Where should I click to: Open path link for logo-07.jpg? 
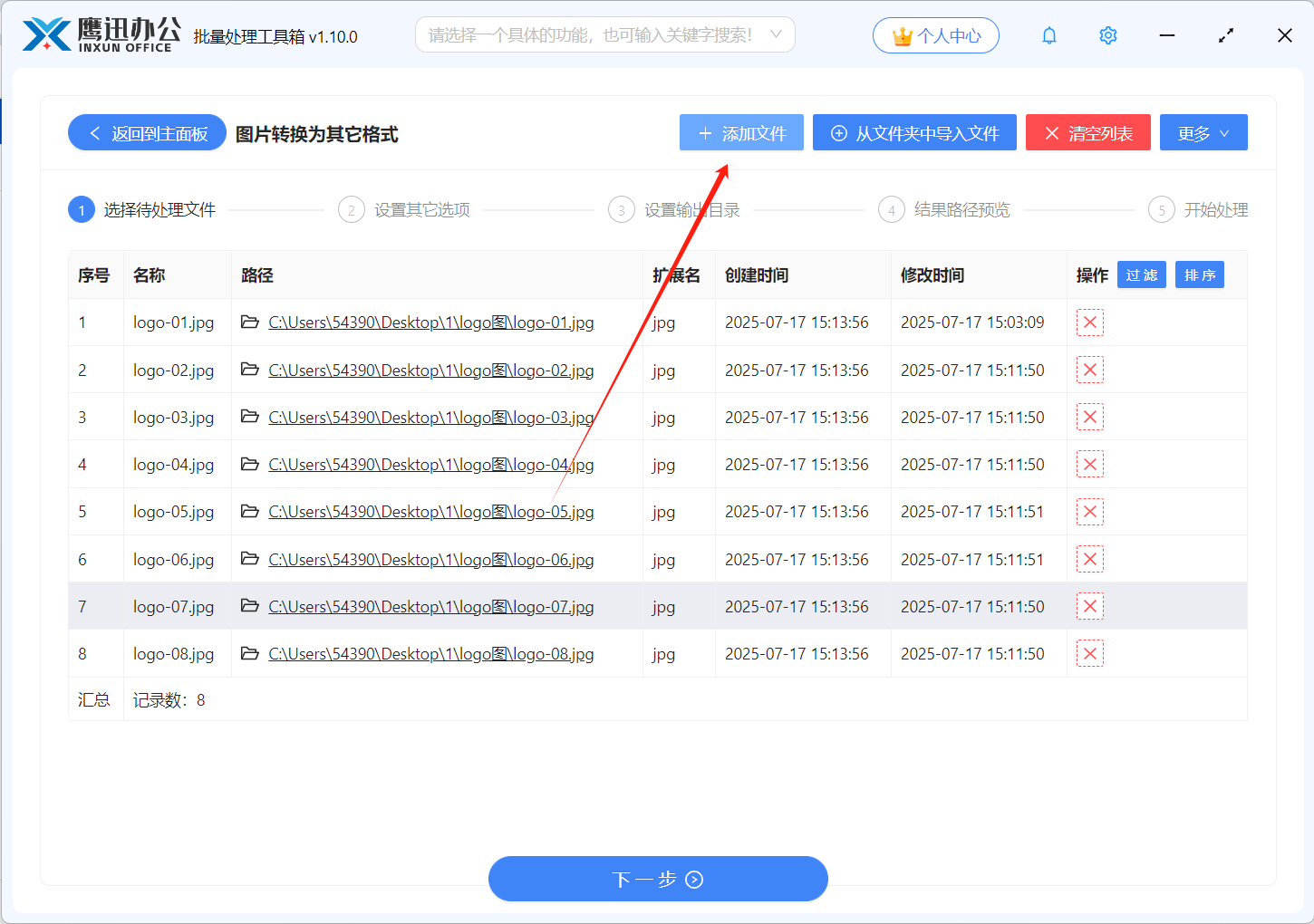coord(431,606)
